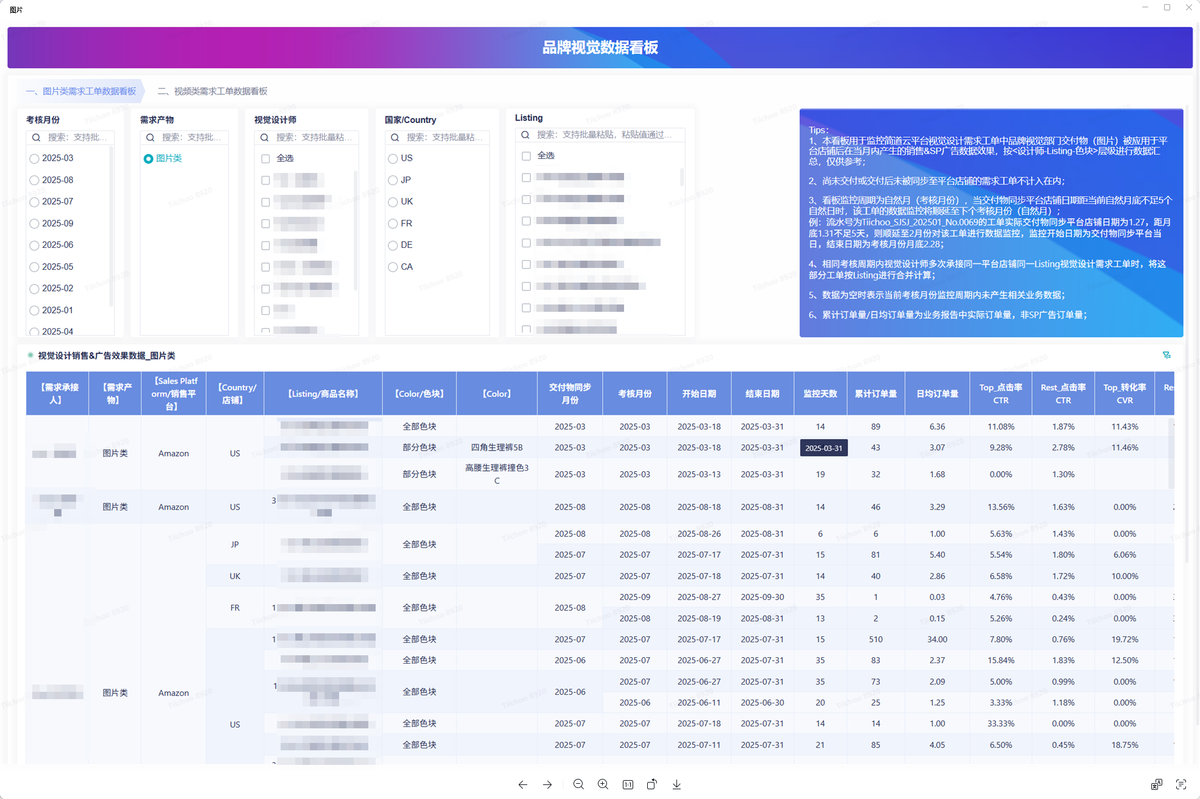Click the zoom out magnifier icon
Image resolution: width=1200 pixels, height=799 pixels.
579,785
